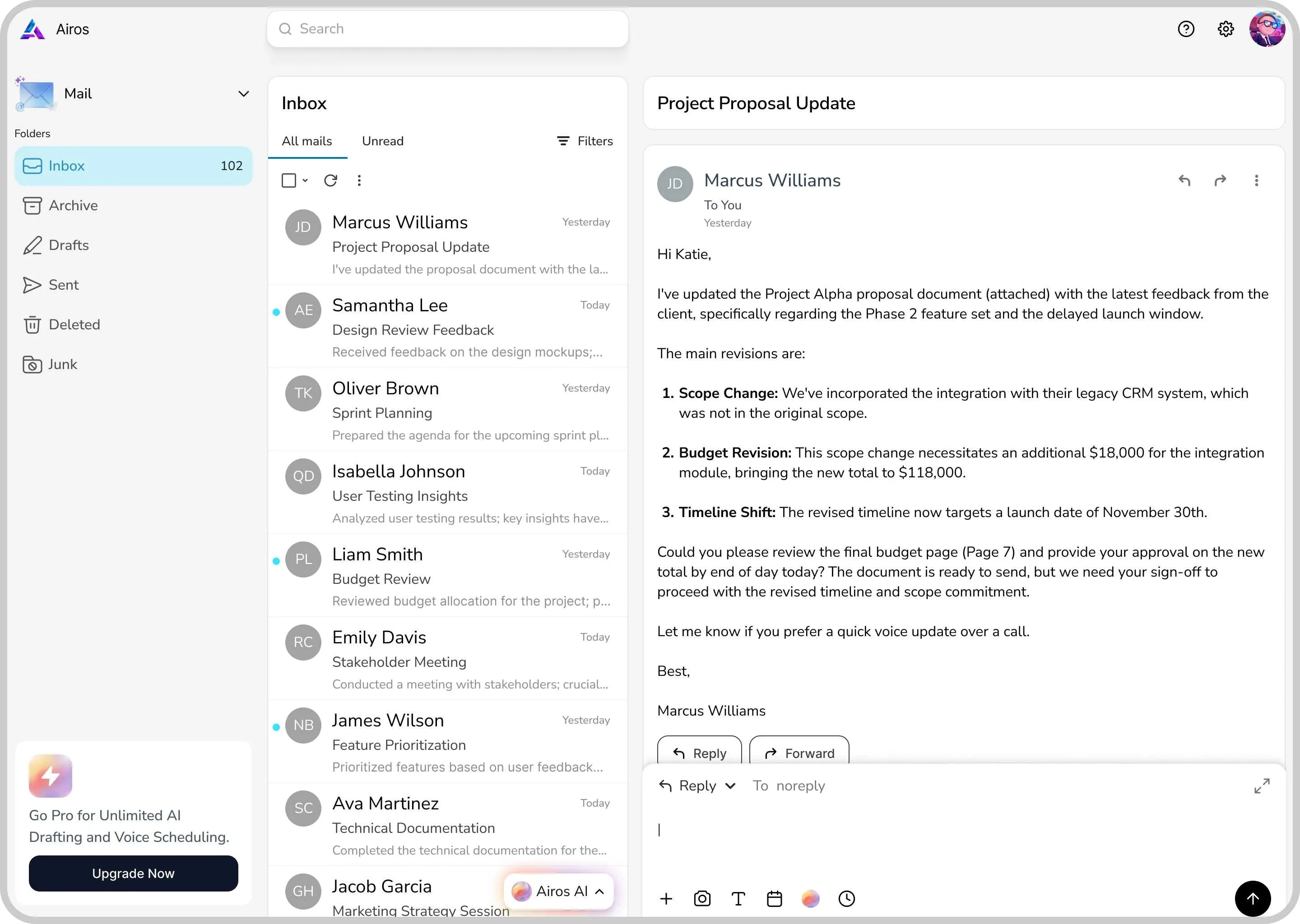Image resolution: width=1300 pixels, height=924 pixels.
Task: Open Liam Smith Budget Review mail
Action: tap(447, 576)
